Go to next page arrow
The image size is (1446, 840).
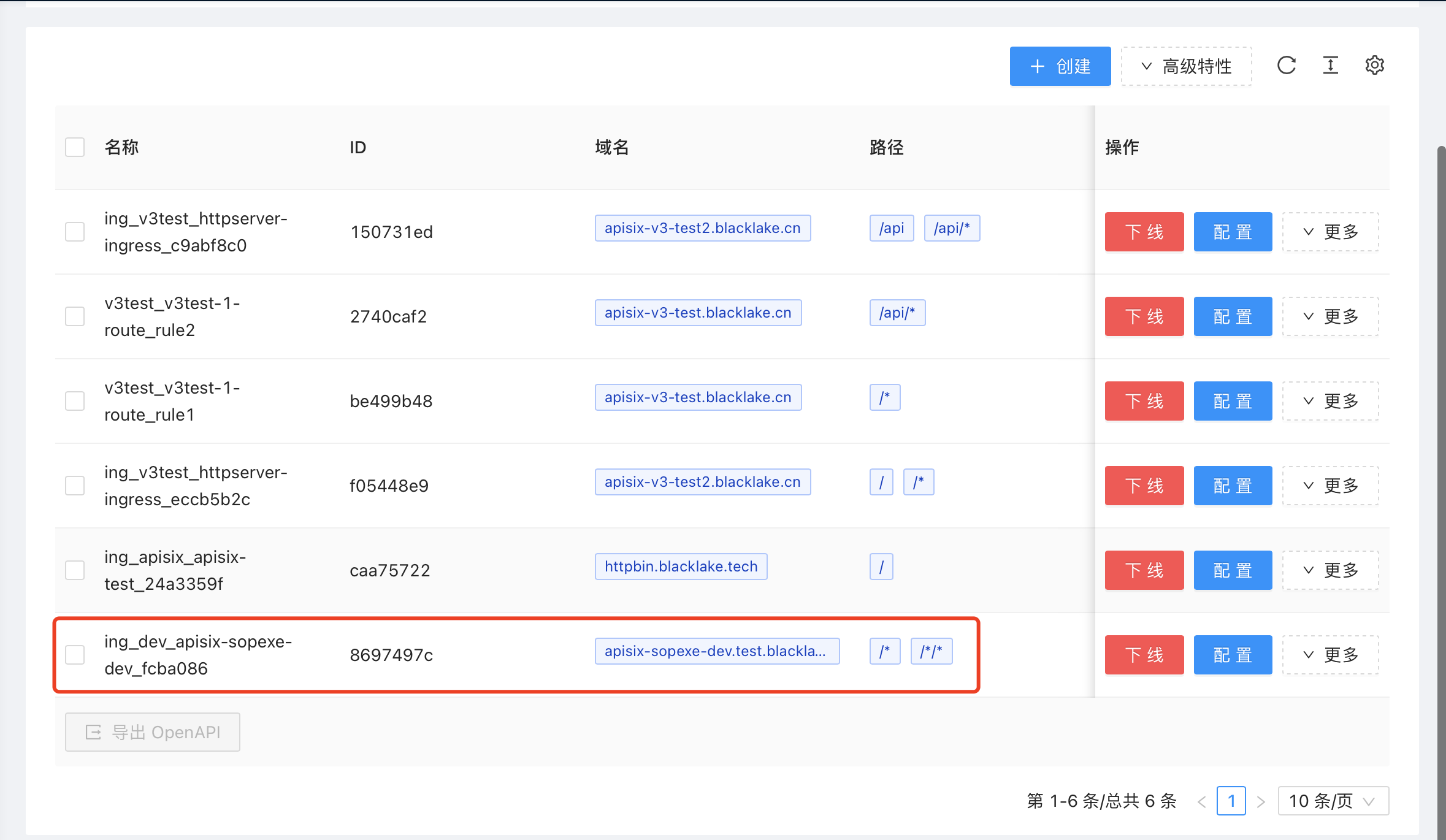click(1261, 801)
